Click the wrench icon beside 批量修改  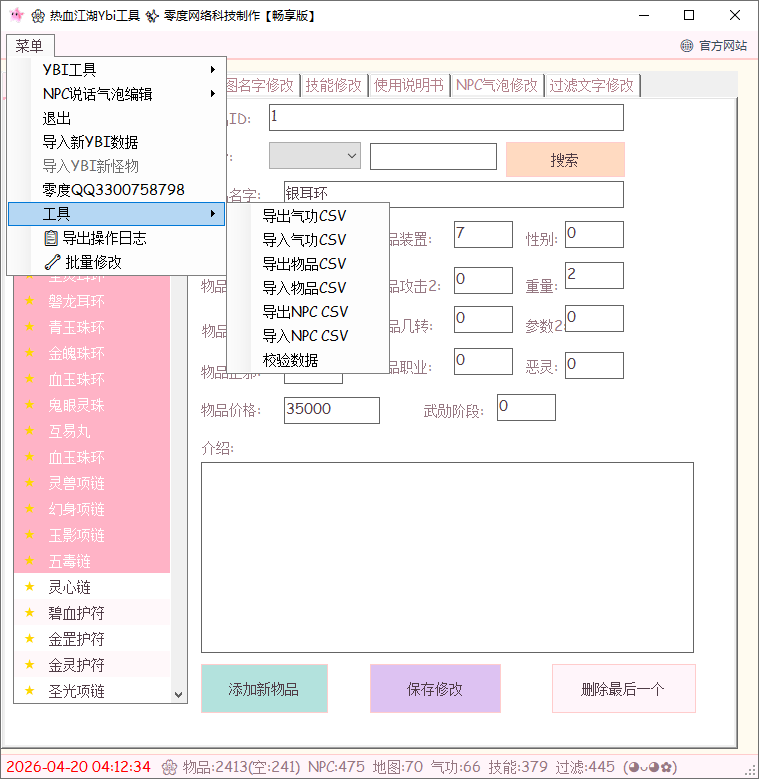coord(51,262)
